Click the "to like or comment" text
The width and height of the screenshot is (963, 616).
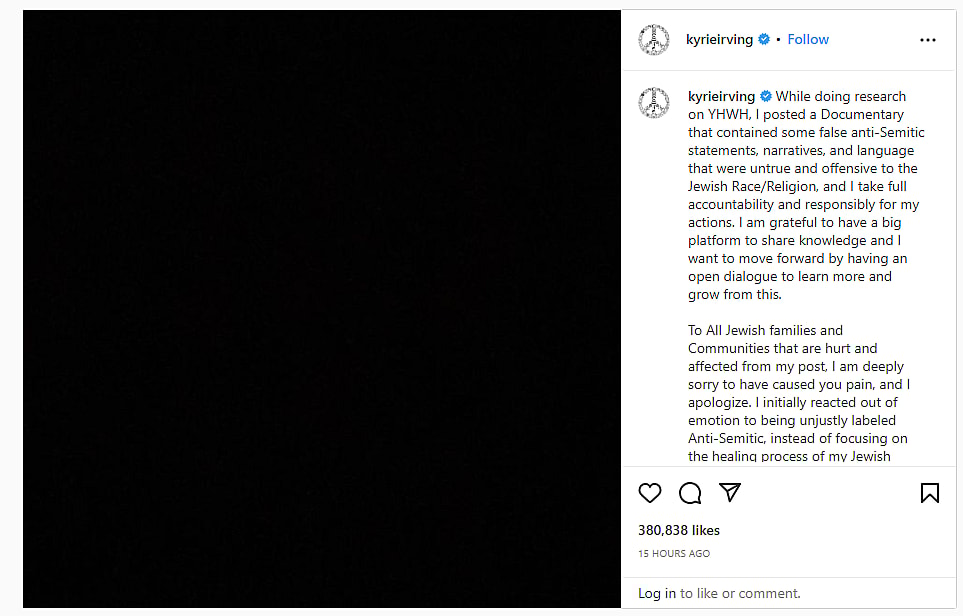coord(740,594)
